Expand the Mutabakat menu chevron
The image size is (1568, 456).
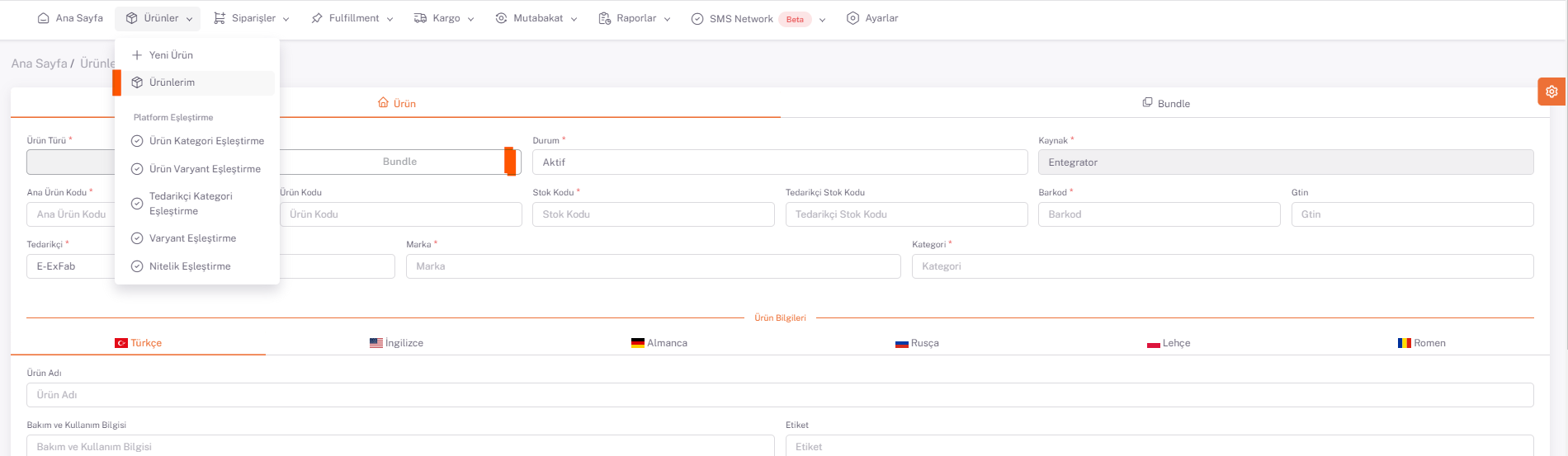click(x=574, y=19)
